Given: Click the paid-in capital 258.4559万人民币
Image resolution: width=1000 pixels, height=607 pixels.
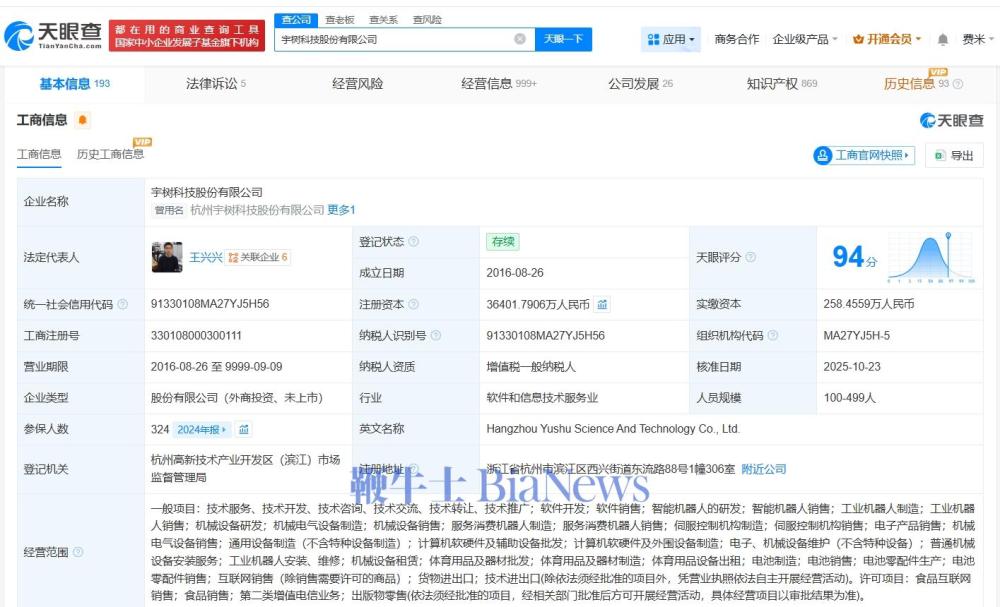Looking at the screenshot, I should (x=869, y=304).
